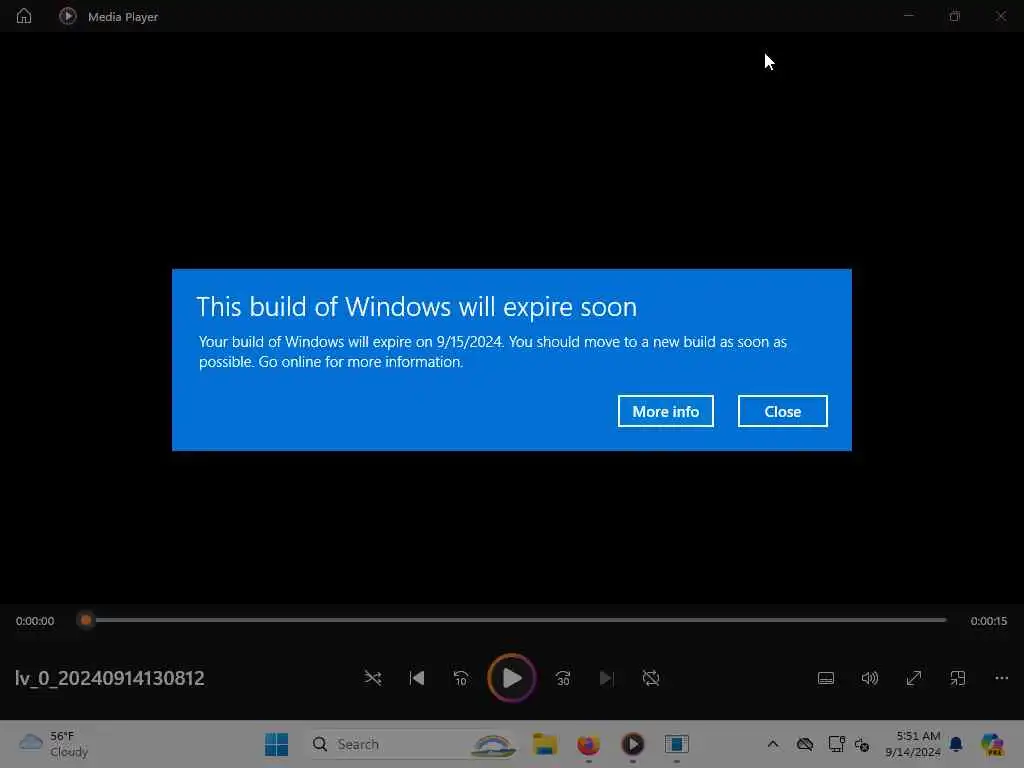
Task: Open display connection tray icon
Action: 836,744
